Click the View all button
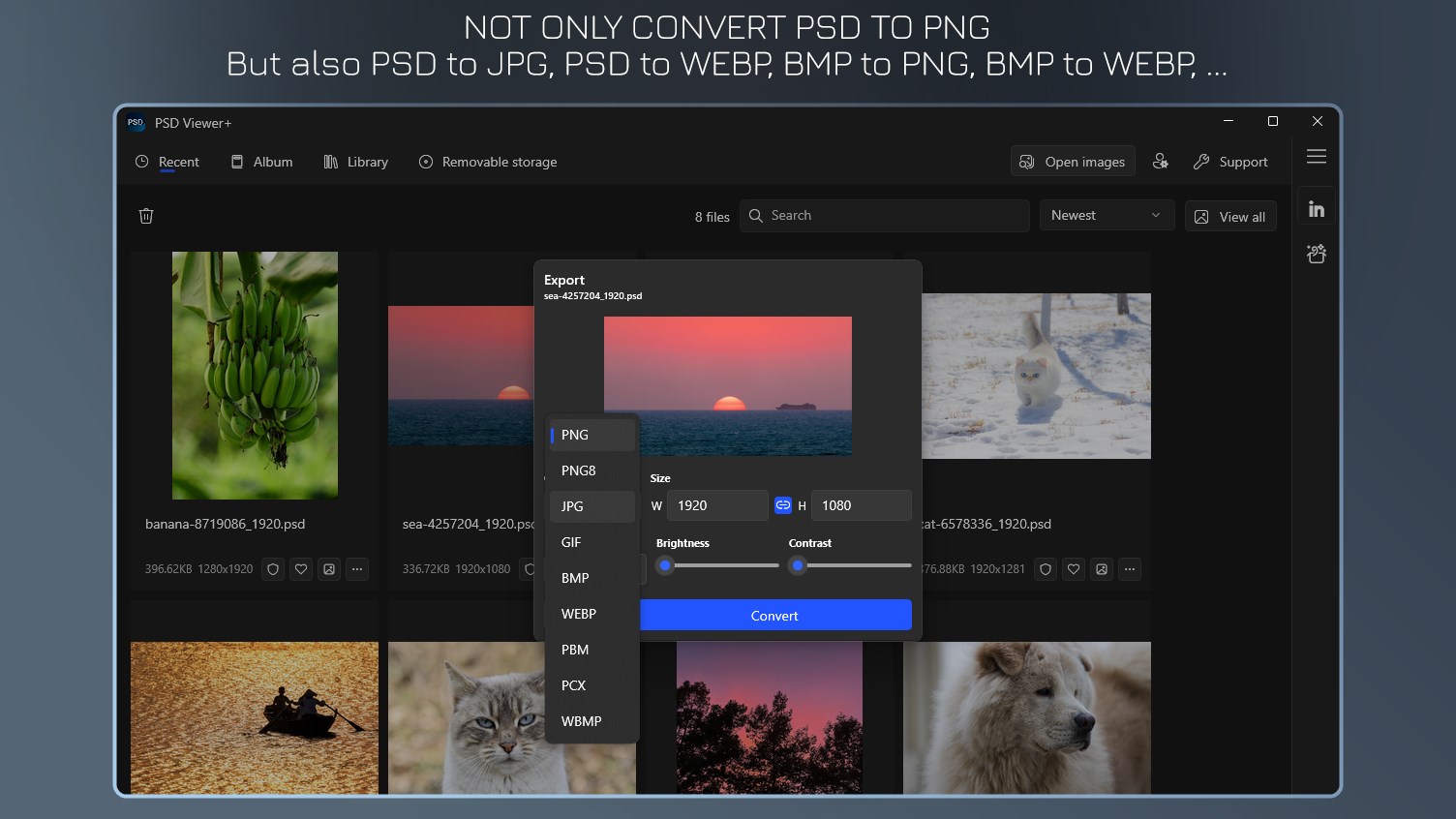The image size is (1456, 819). pyautogui.click(x=1230, y=217)
